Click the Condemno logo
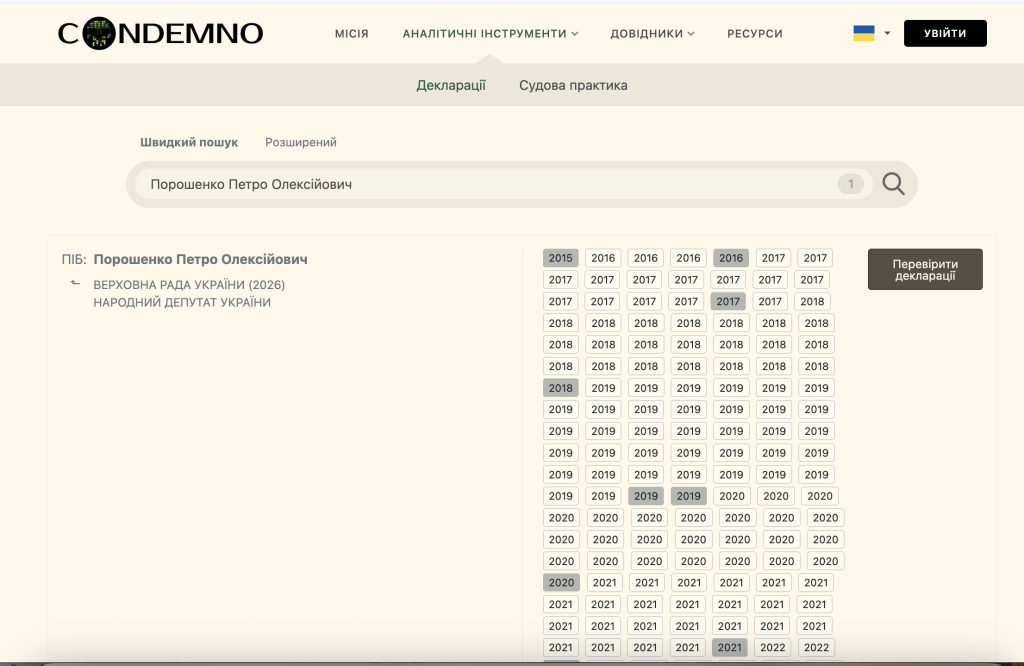The height and width of the screenshot is (666, 1024). [x=160, y=33]
